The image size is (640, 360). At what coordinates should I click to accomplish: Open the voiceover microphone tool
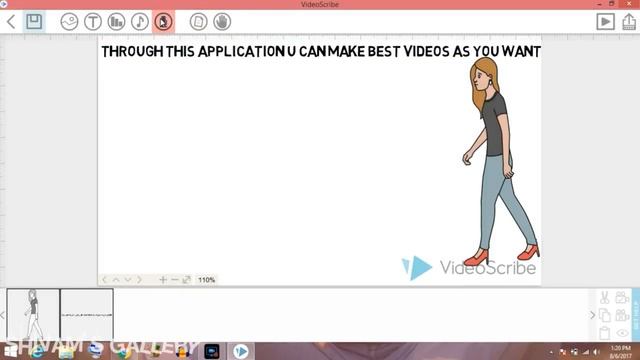tap(163, 22)
